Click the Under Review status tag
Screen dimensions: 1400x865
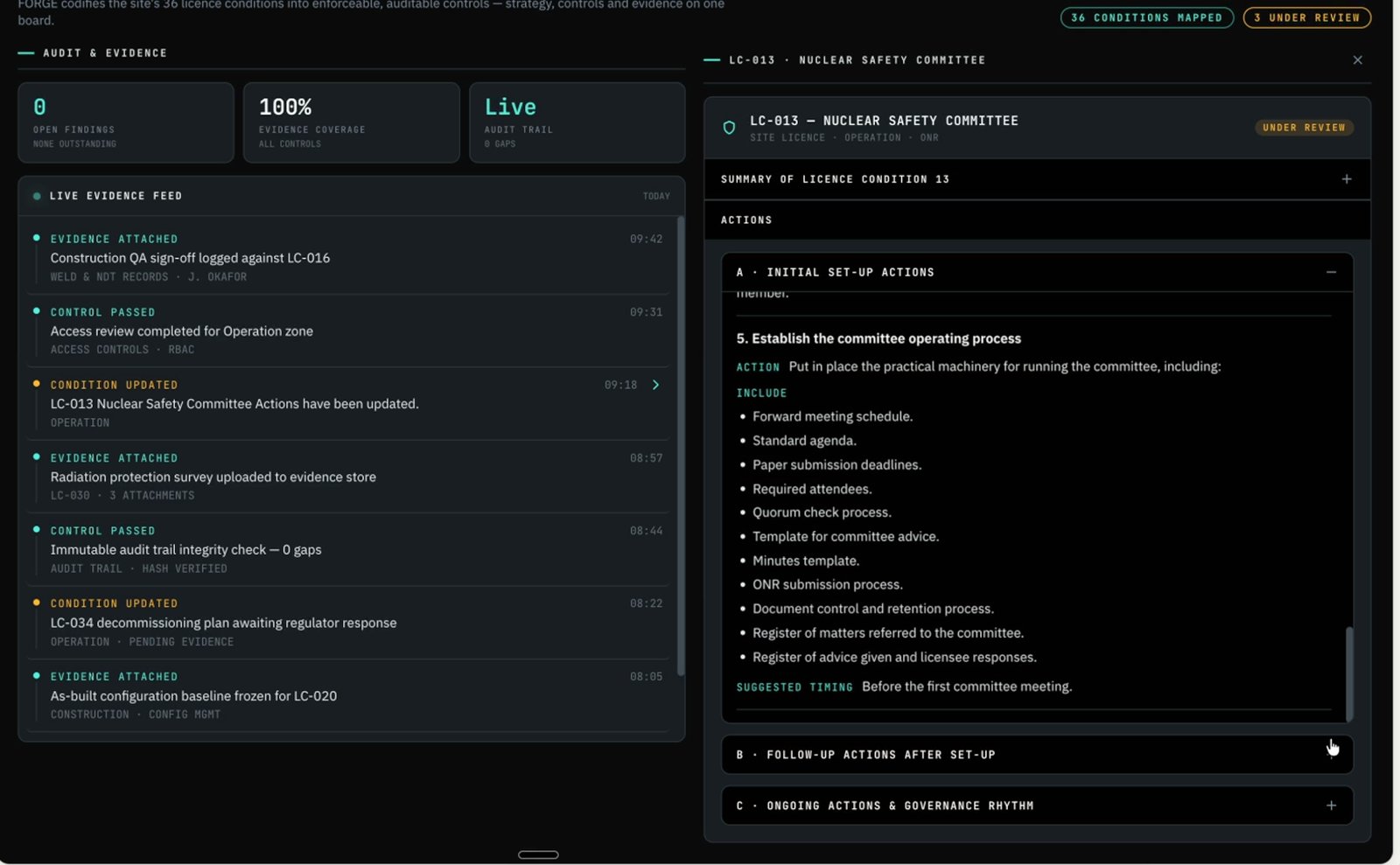coord(1304,128)
